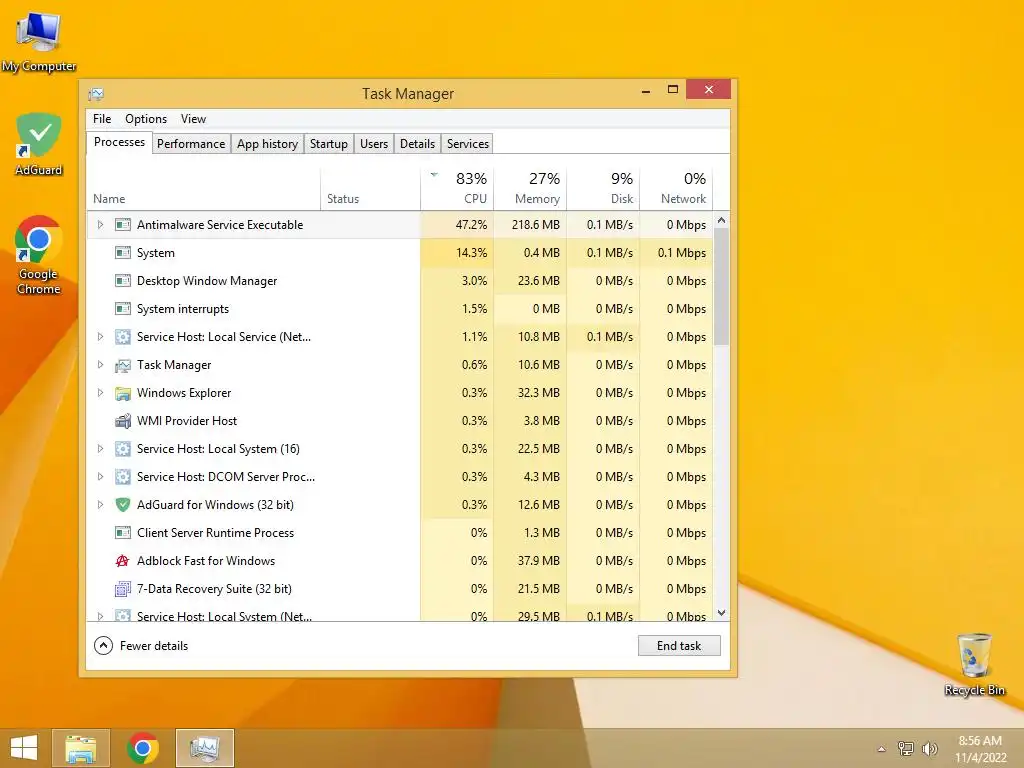The width and height of the screenshot is (1024, 768).
Task: Expand the Task Manager process group
Action: click(x=101, y=365)
